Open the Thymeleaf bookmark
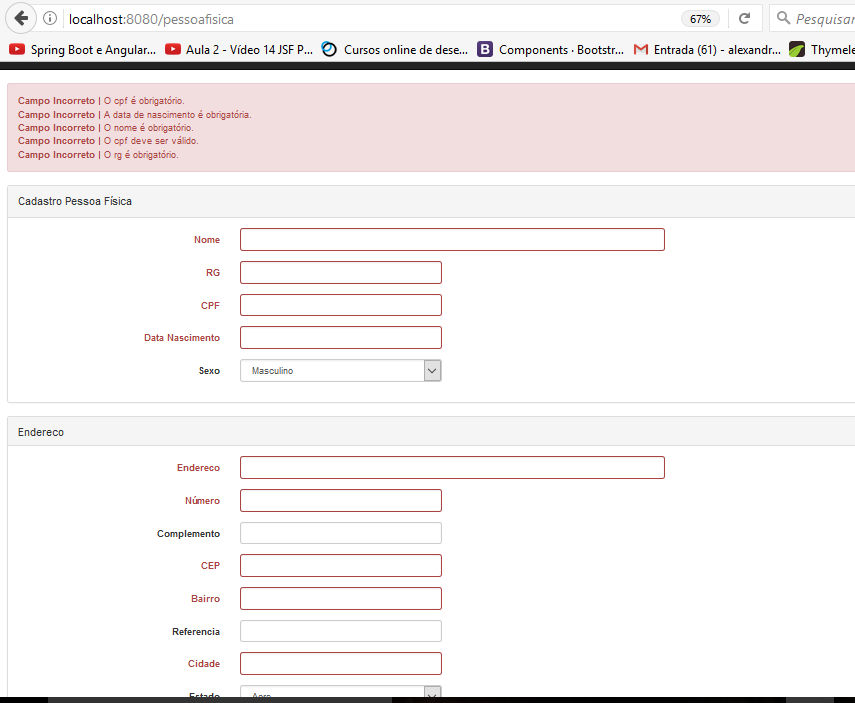 click(x=822, y=50)
